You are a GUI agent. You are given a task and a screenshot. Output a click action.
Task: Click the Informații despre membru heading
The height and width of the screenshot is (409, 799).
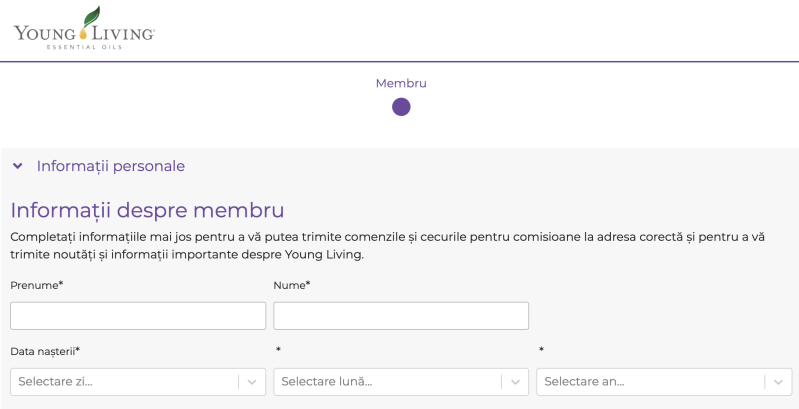coord(147,210)
